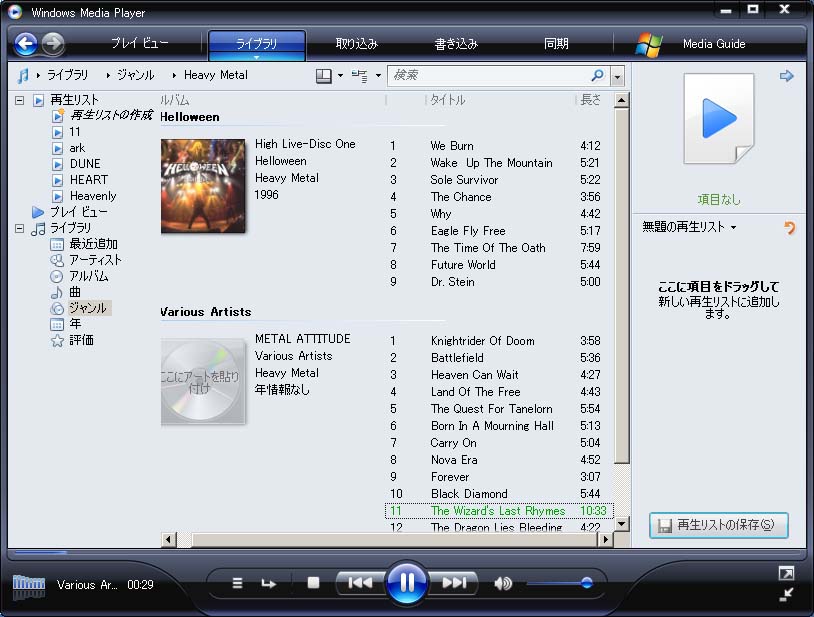Select 評価 in the library tree
Viewport: 814px width, 617px height.
click(82, 340)
